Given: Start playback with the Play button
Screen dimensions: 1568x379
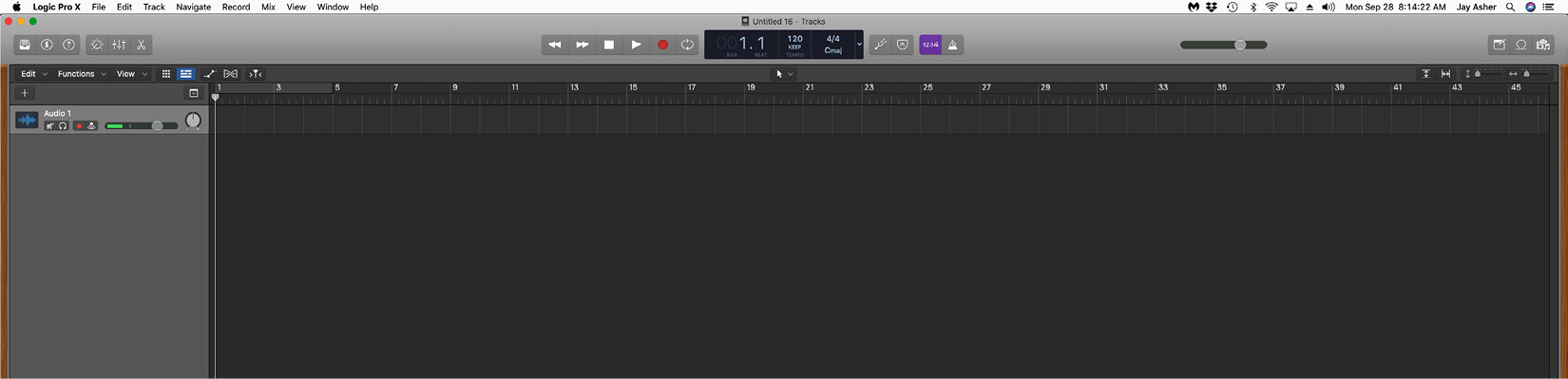Looking at the screenshot, I should pos(636,45).
